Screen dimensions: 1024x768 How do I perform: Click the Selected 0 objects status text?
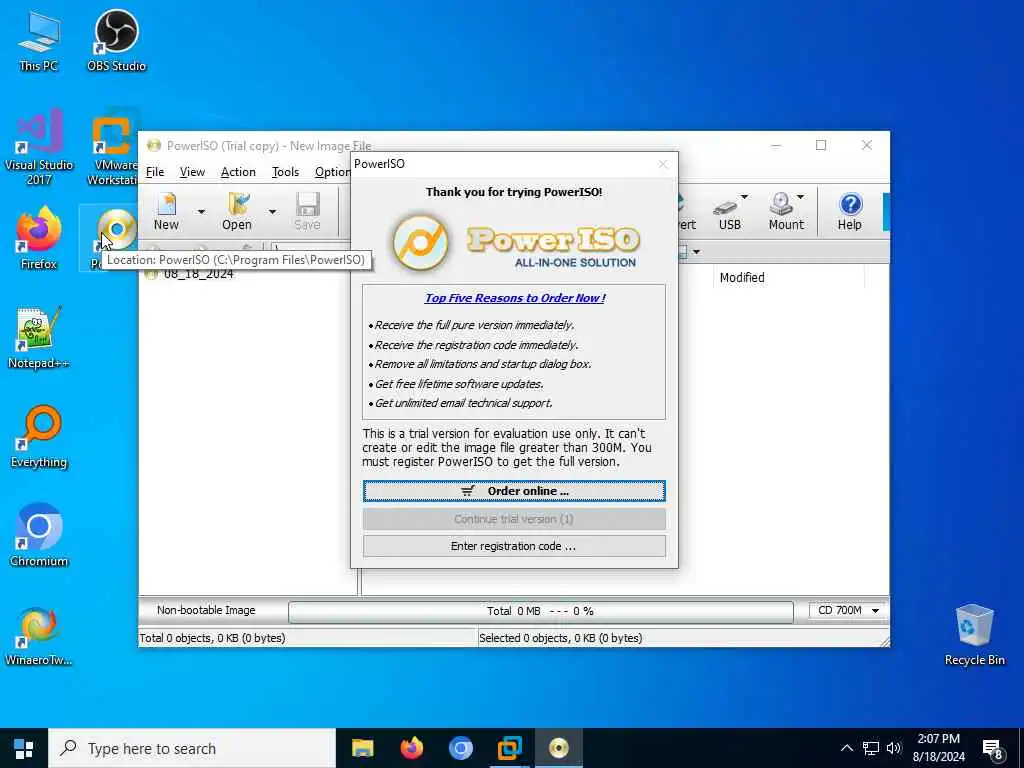click(x=560, y=638)
